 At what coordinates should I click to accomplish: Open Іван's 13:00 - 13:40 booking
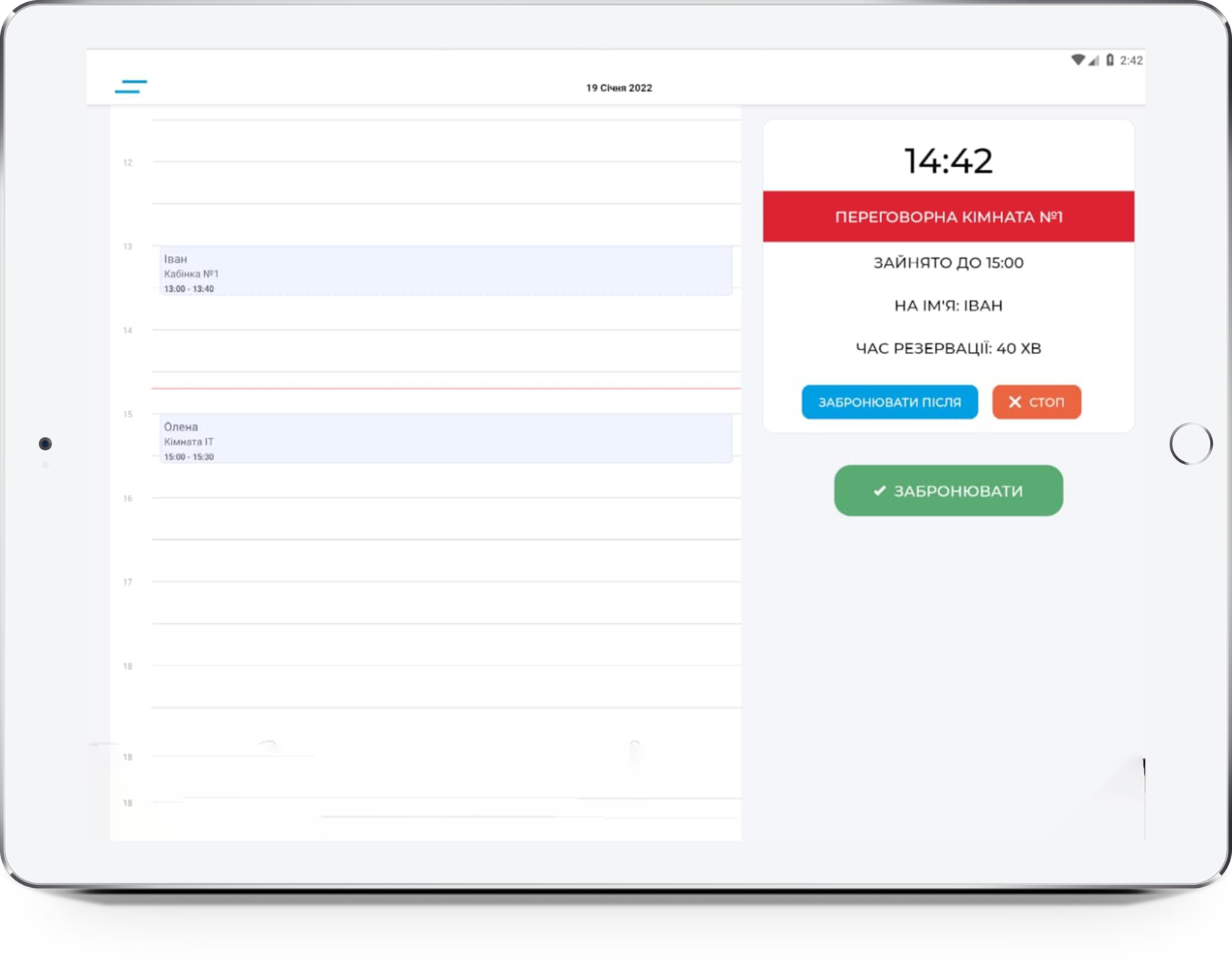(x=445, y=271)
